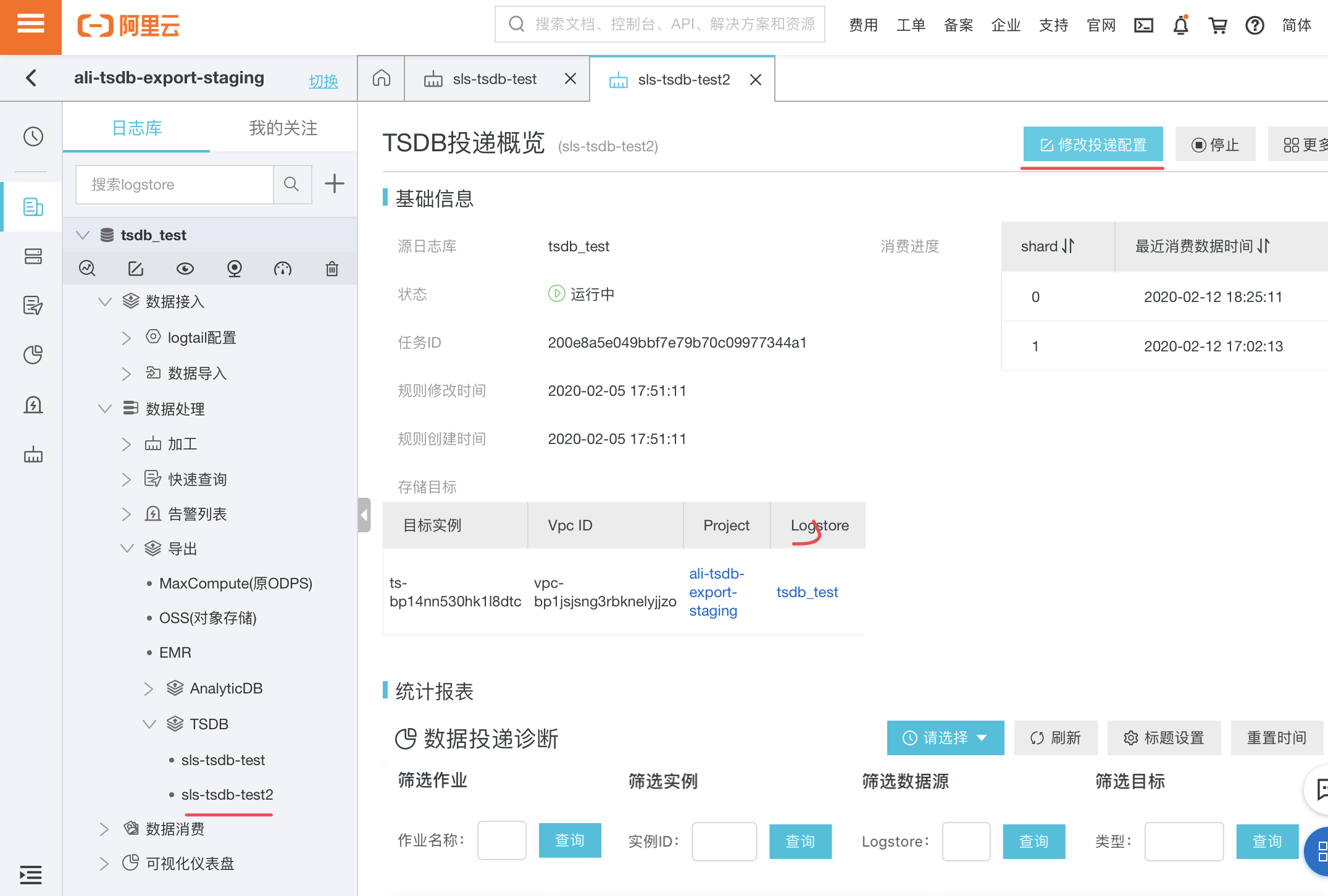Open sls-tsdb-test2 in the TSDB tree

(x=227, y=795)
